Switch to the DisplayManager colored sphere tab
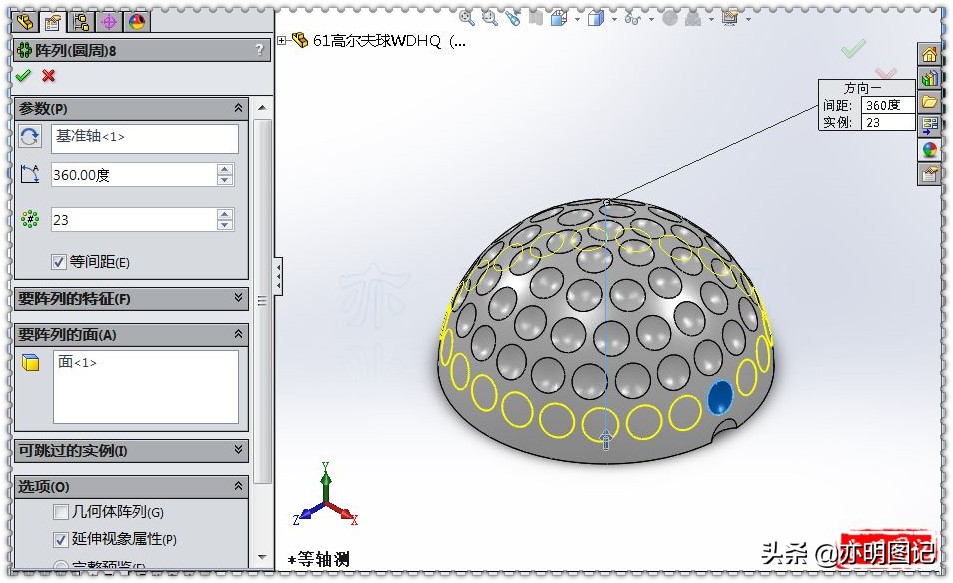 pyautogui.click(x=135, y=23)
